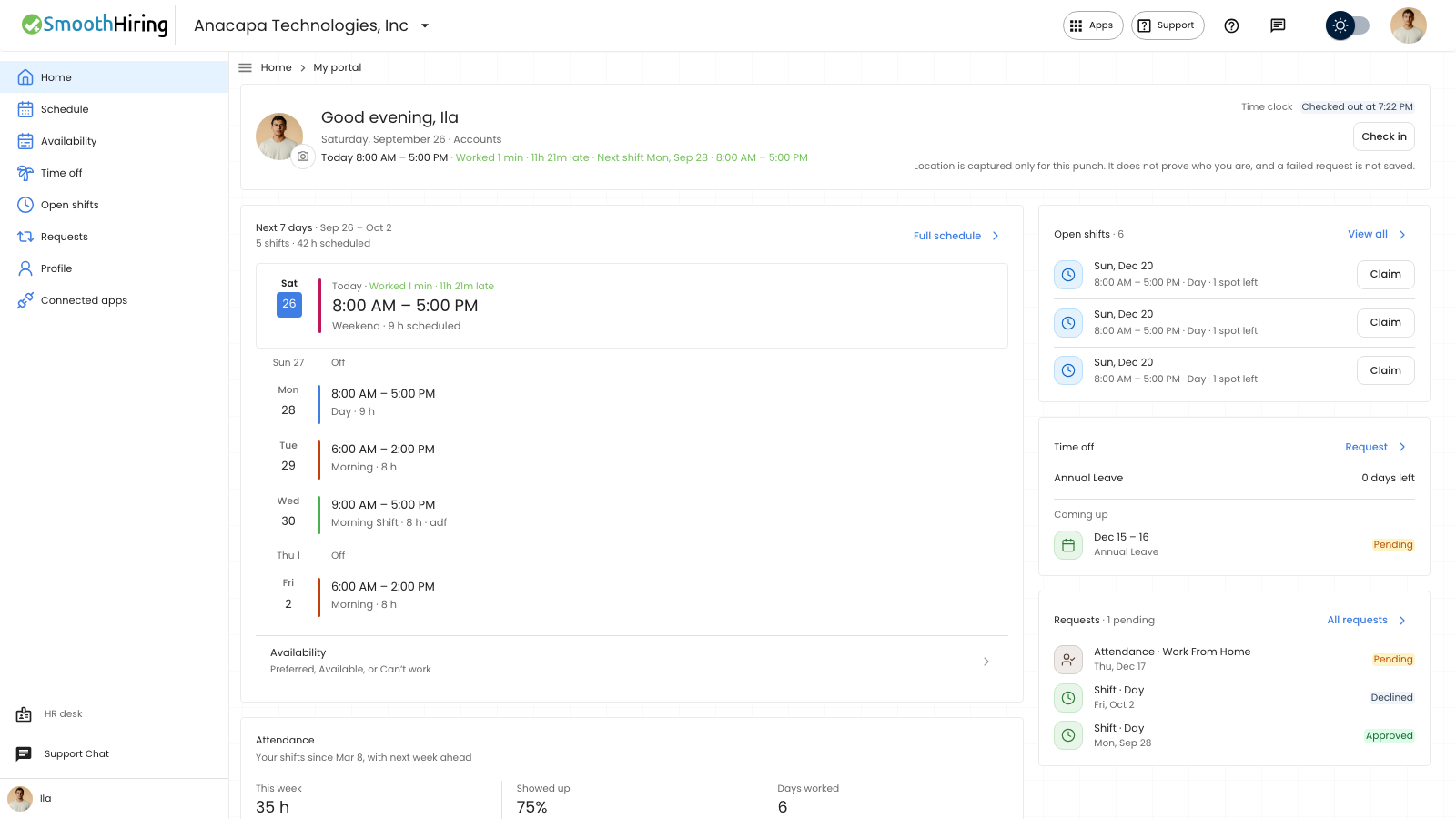Click the Attendance Work From Home request icon

pos(1068,660)
